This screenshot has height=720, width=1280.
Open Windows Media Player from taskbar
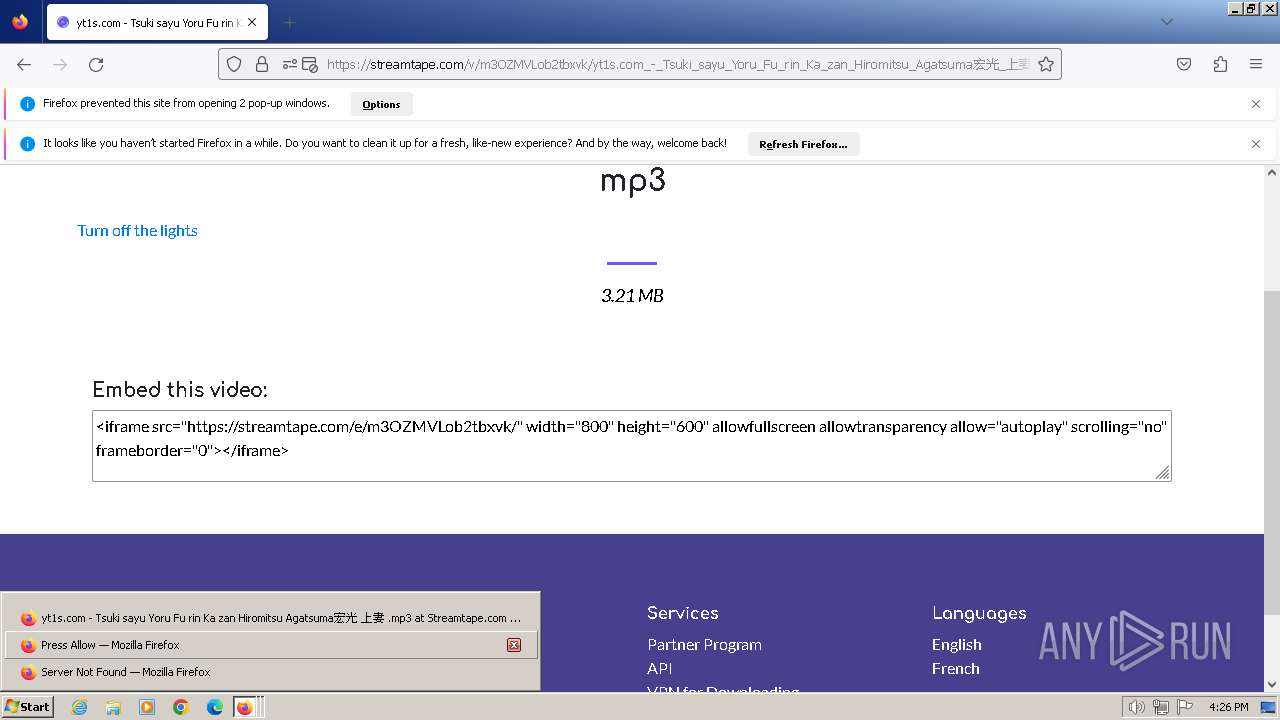coord(147,707)
